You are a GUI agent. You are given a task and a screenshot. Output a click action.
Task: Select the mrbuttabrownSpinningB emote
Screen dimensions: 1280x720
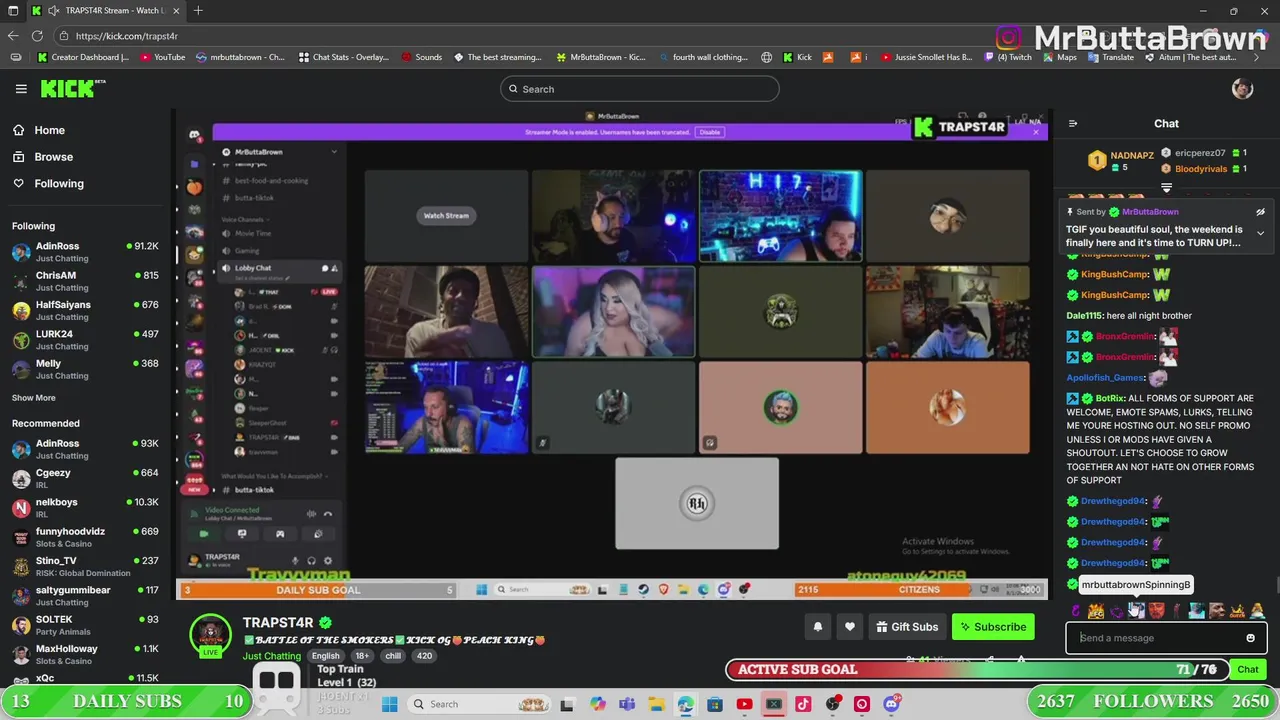click(x=1136, y=610)
